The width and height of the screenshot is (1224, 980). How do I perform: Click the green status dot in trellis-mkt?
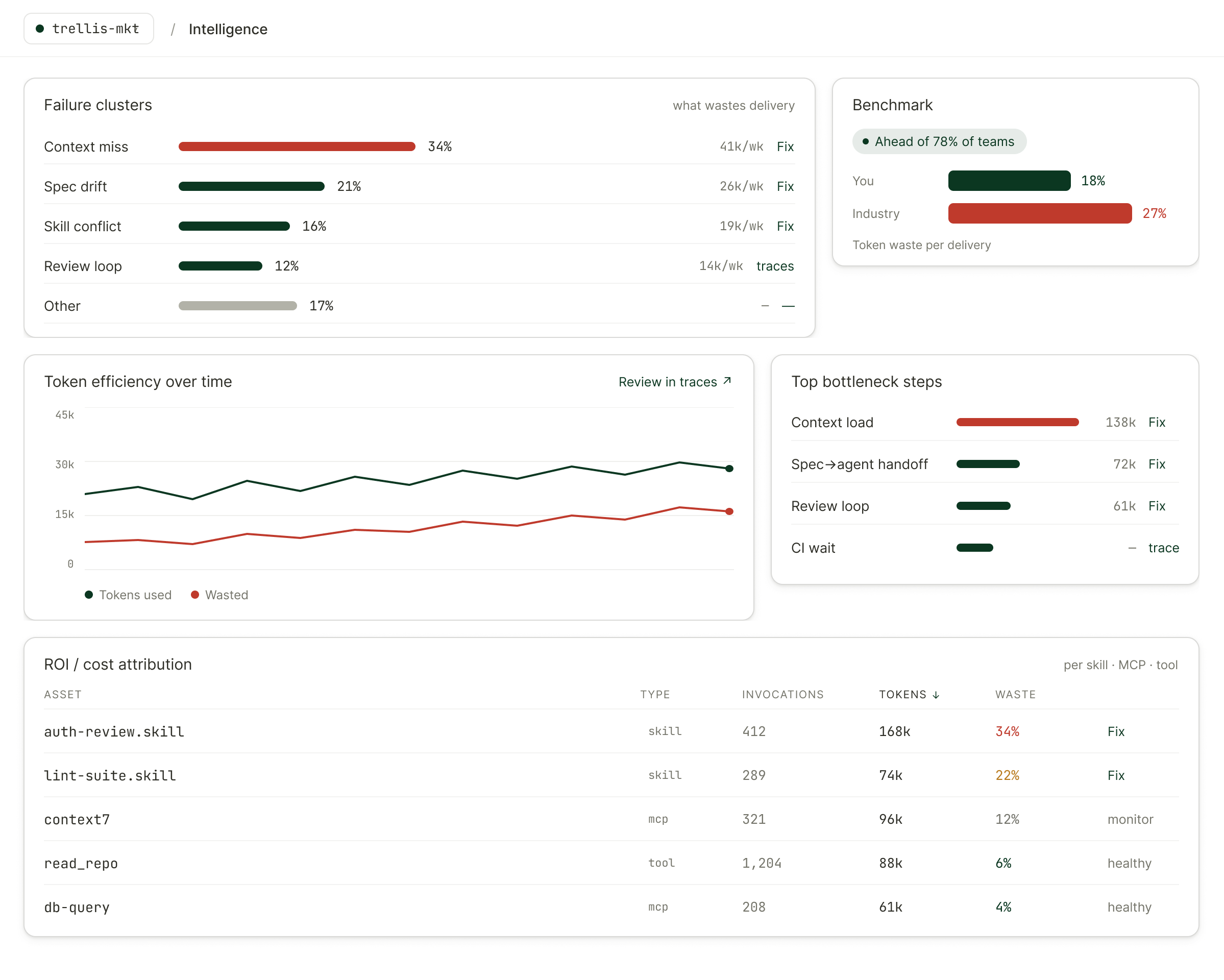pos(40,29)
